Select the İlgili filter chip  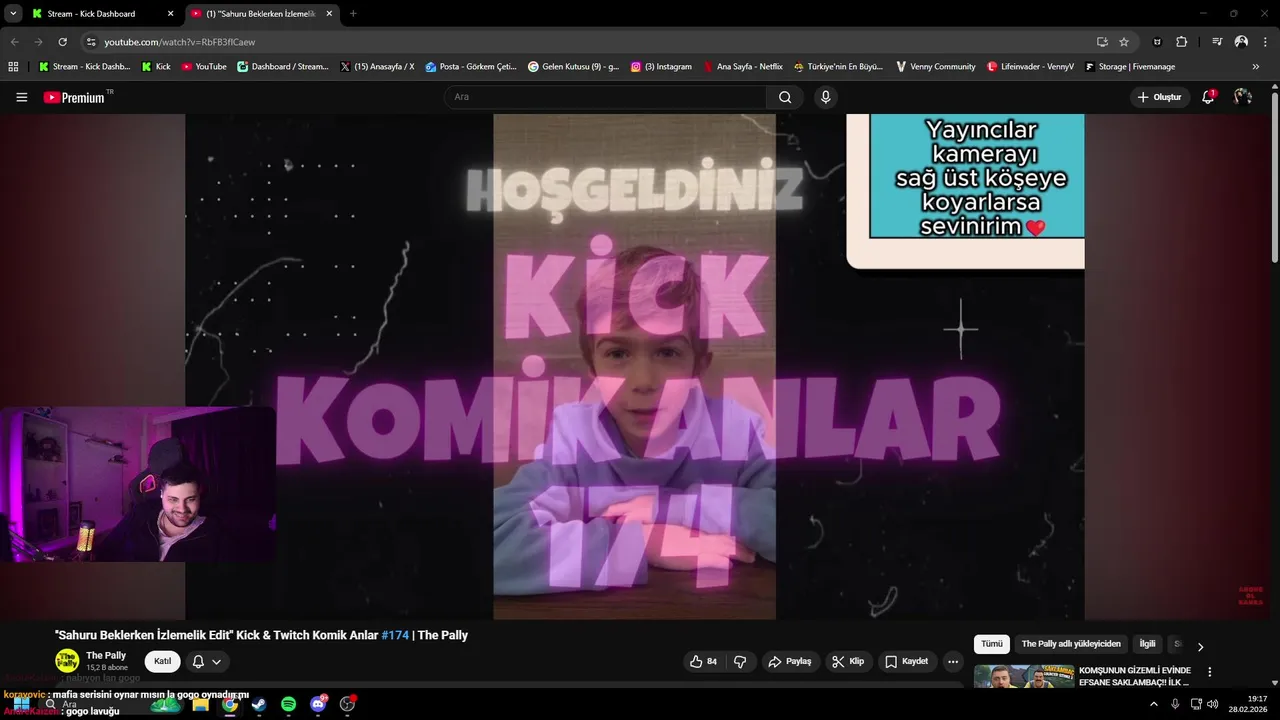1147,644
